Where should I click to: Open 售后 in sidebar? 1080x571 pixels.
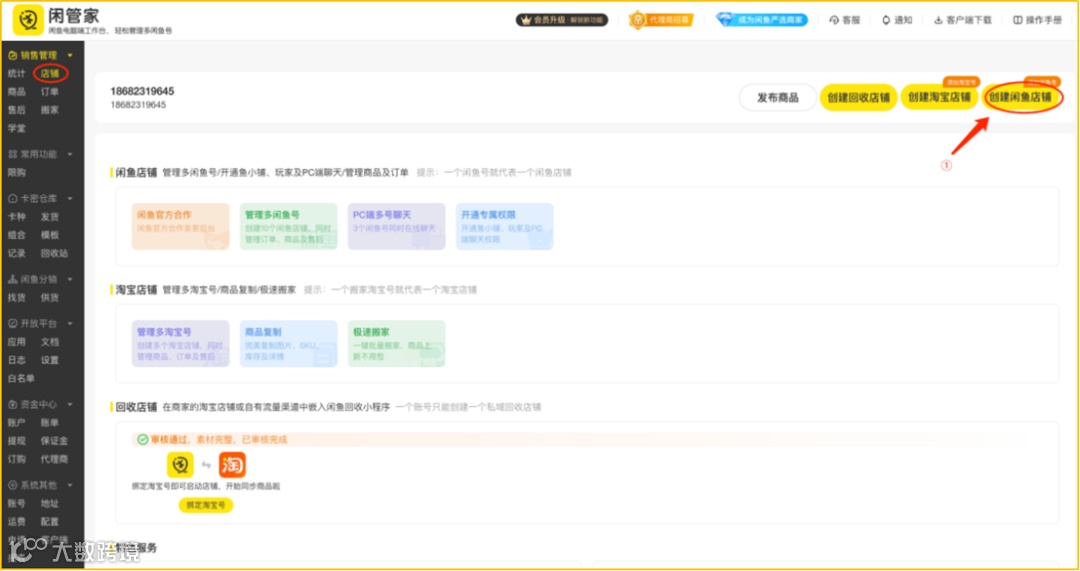point(17,110)
